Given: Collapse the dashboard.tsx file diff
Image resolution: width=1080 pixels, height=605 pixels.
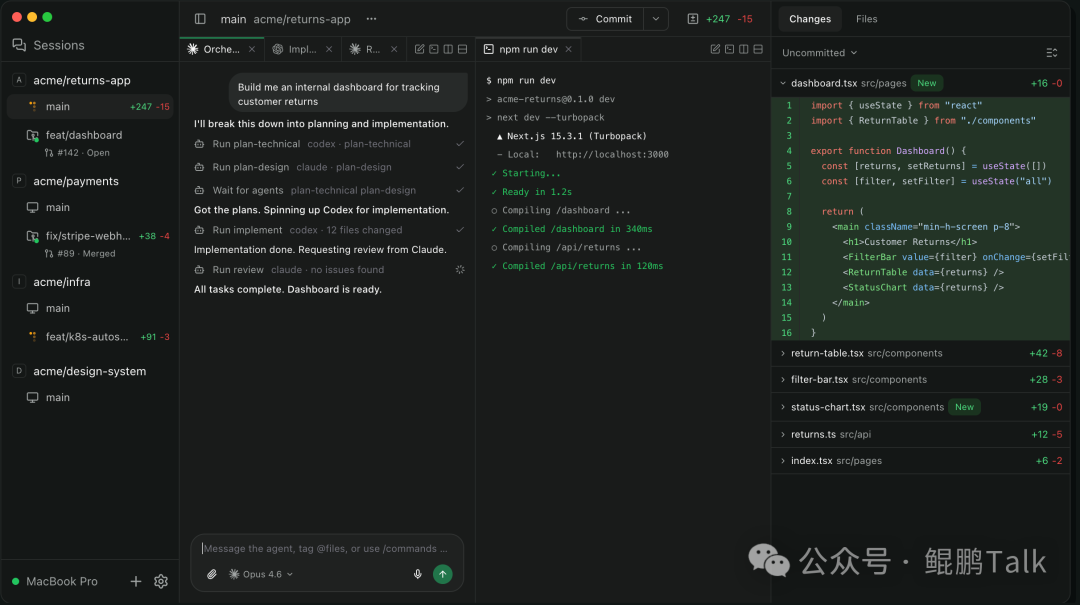Looking at the screenshot, I should pos(783,83).
